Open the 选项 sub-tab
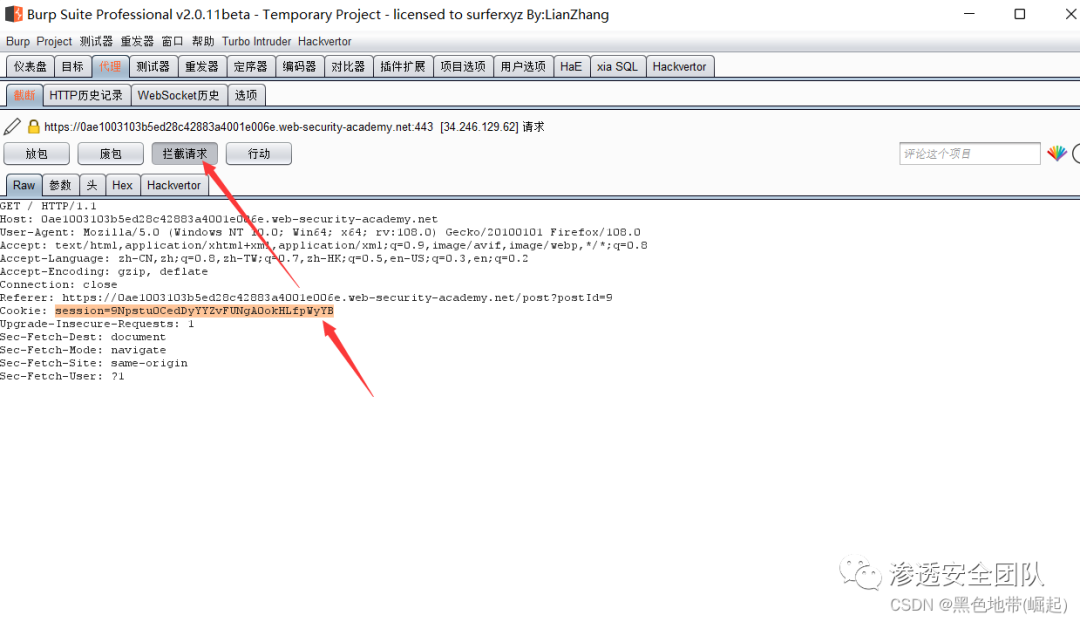This screenshot has width=1080, height=622. (x=246, y=95)
